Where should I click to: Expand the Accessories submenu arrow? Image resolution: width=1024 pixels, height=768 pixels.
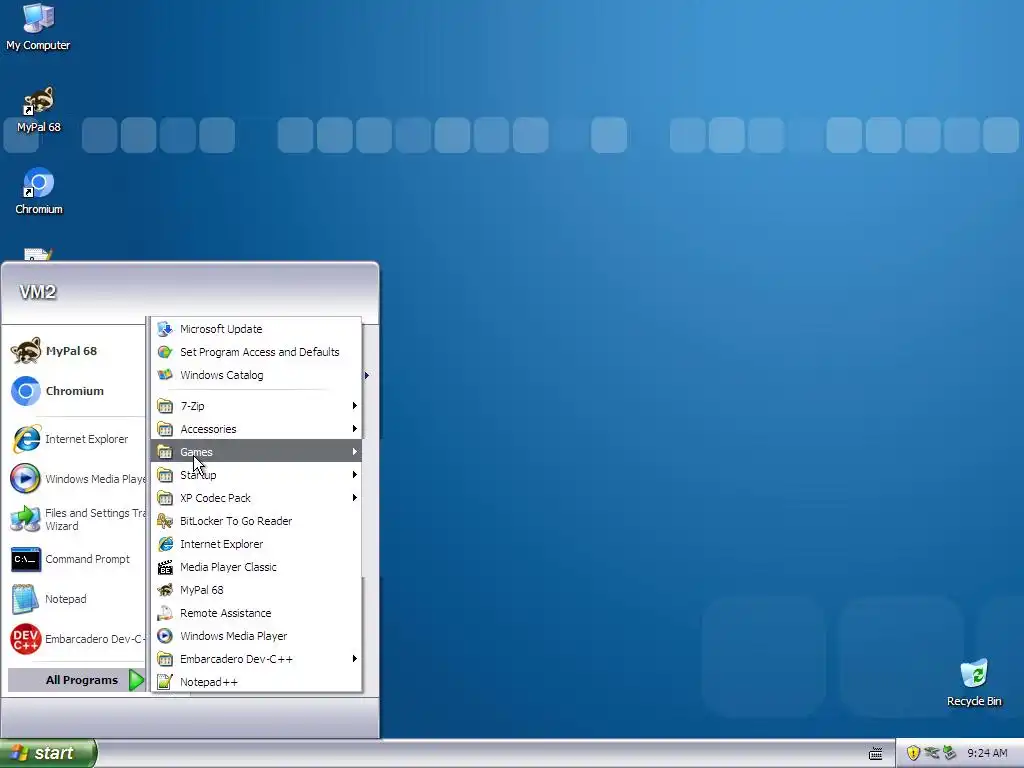point(355,428)
